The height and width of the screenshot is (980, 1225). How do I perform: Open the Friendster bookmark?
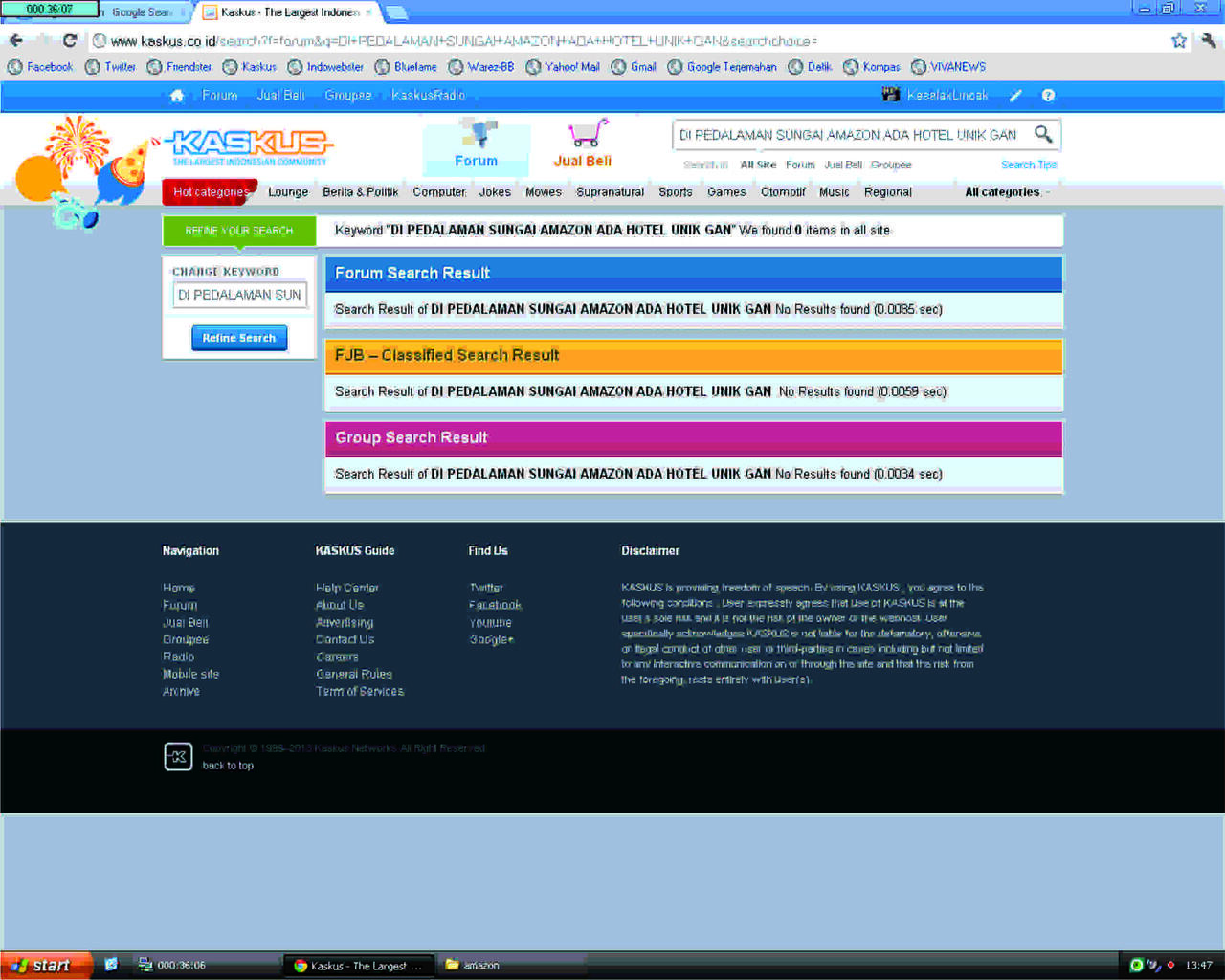[x=179, y=67]
